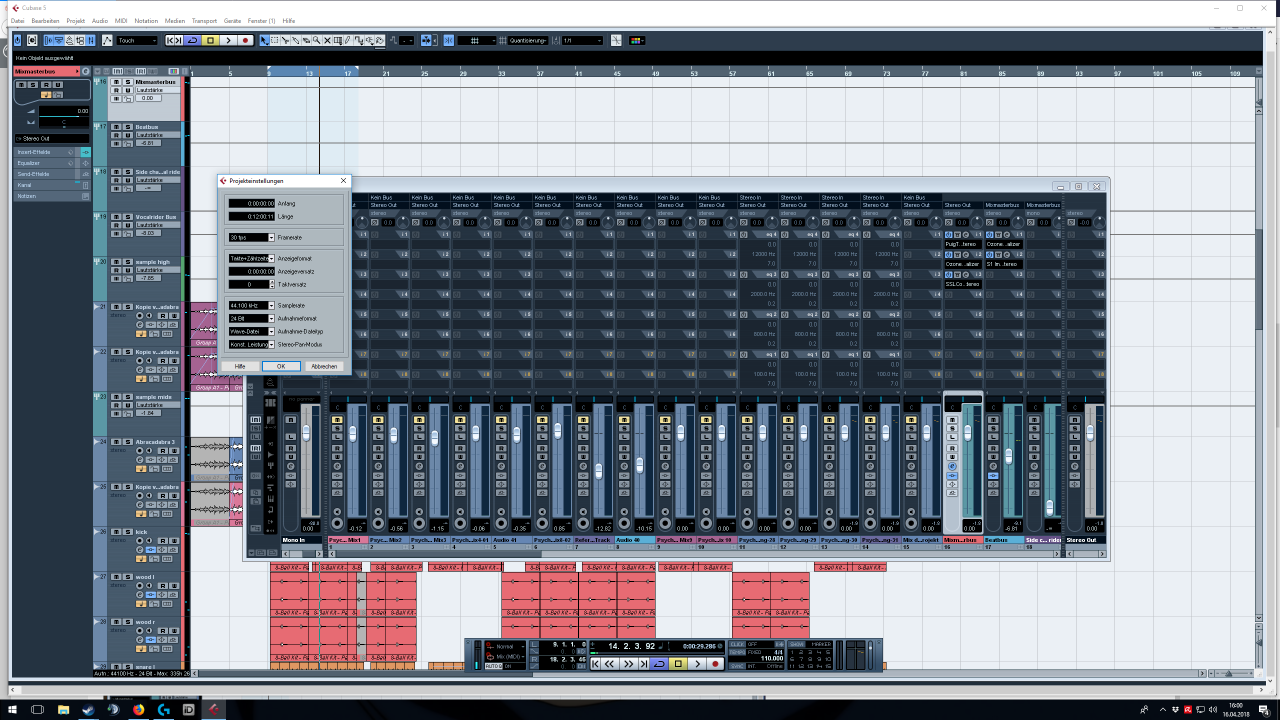Click transport bar Play button
The width and height of the screenshot is (1280, 720).
(x=697, y=664)
